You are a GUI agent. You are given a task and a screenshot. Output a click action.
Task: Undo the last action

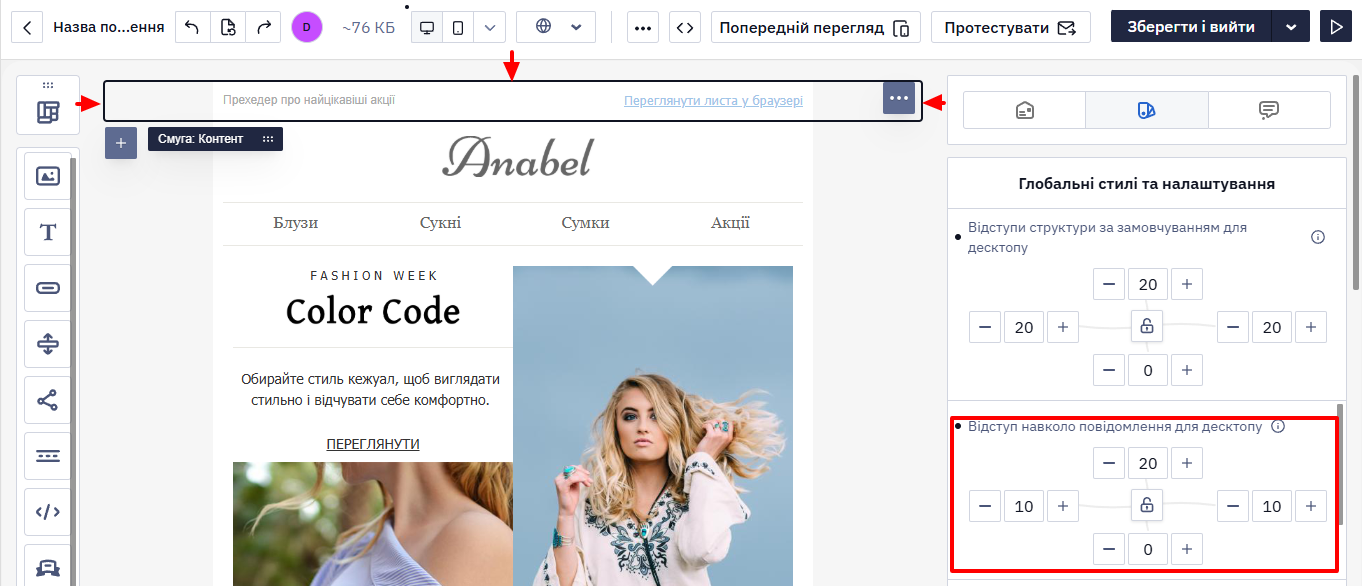pos(192,27)
